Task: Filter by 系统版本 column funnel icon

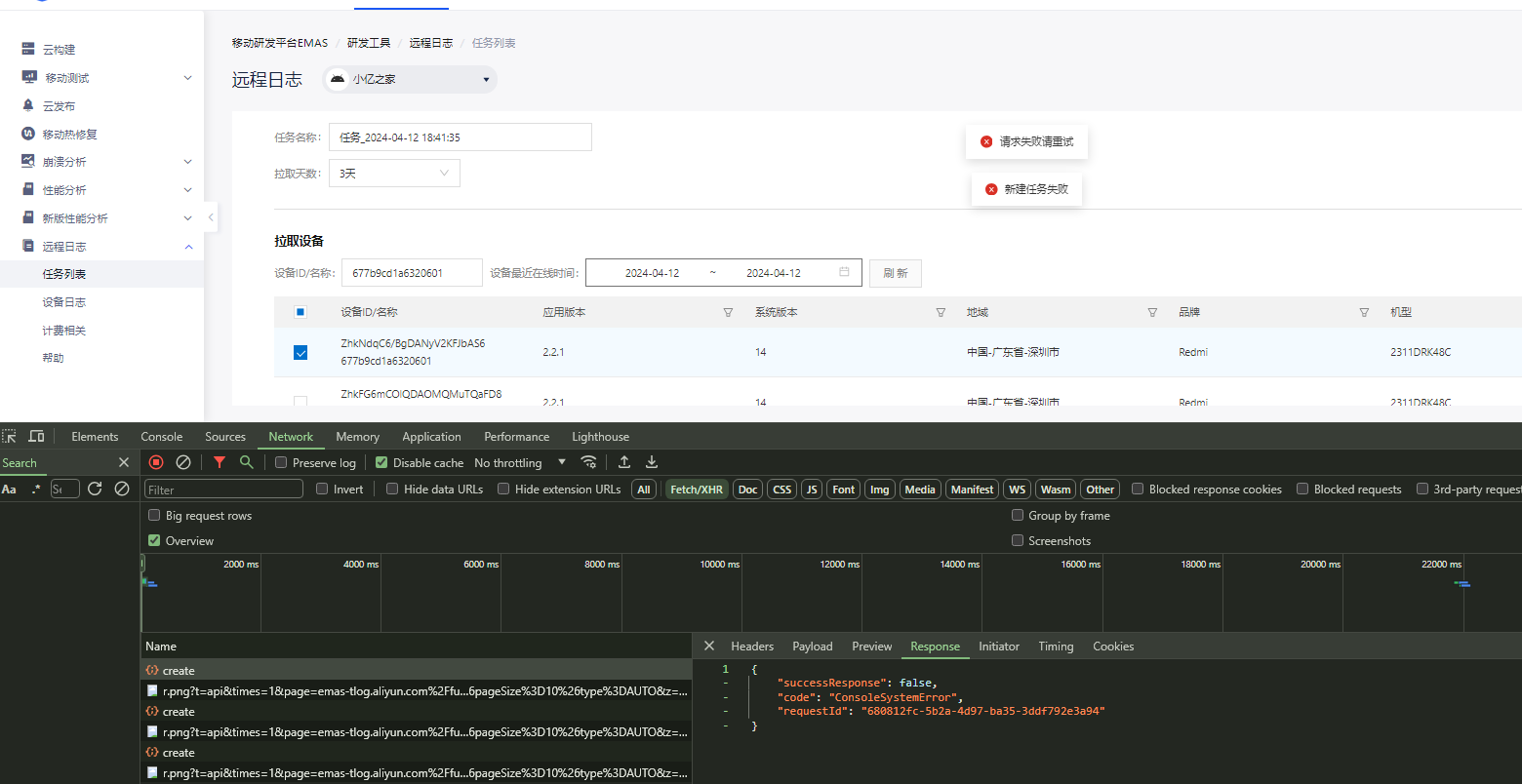Action: 941,312
